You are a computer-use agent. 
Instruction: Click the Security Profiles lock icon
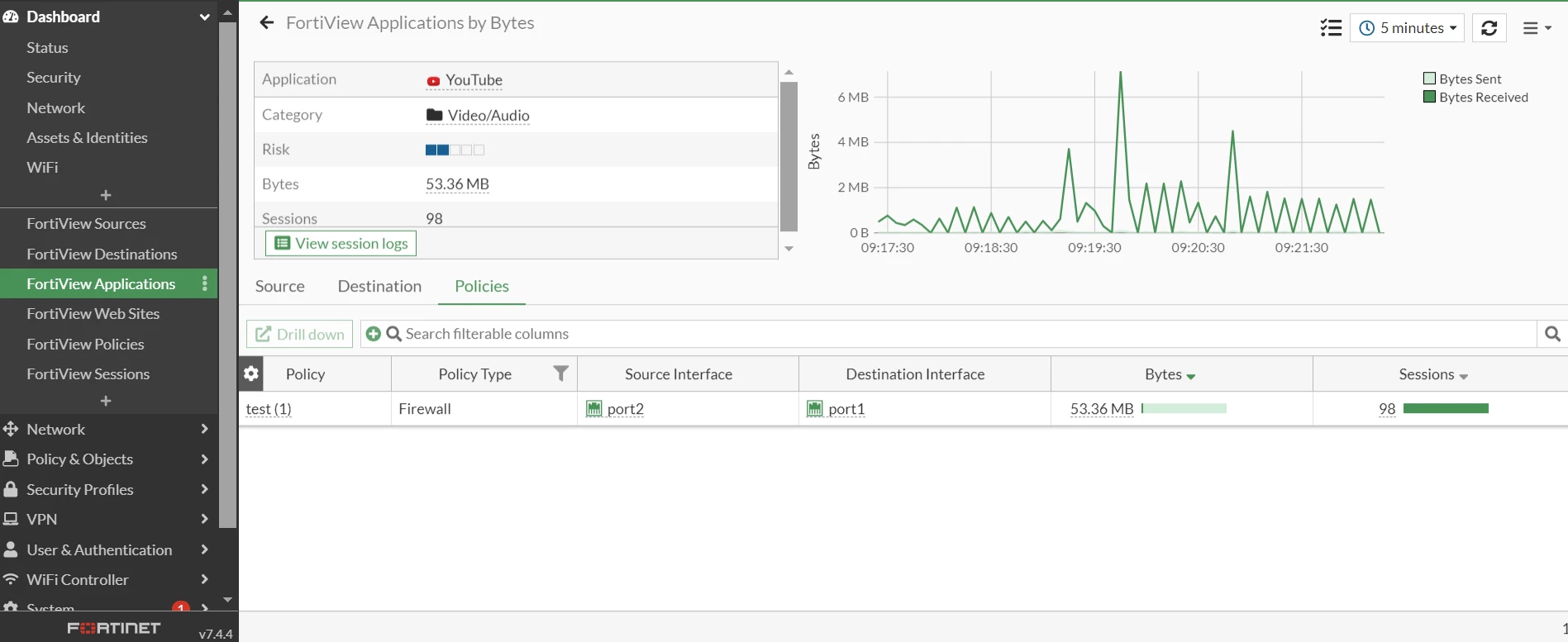11,489
